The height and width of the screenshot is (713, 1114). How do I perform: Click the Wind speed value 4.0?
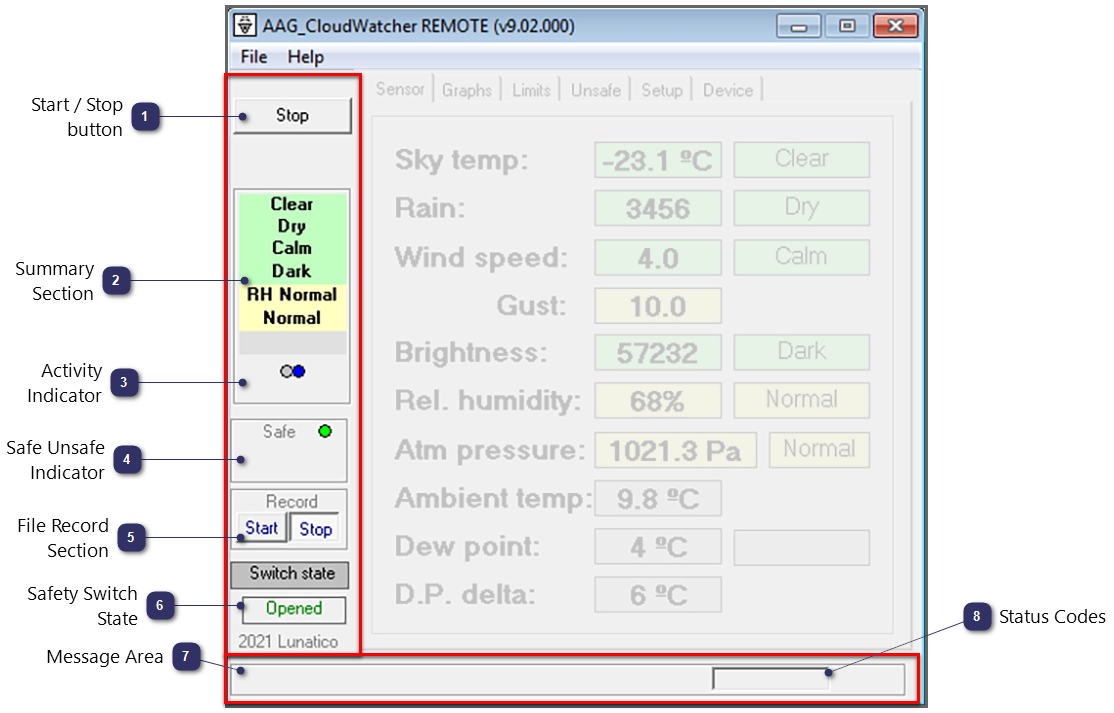point(658,257)
